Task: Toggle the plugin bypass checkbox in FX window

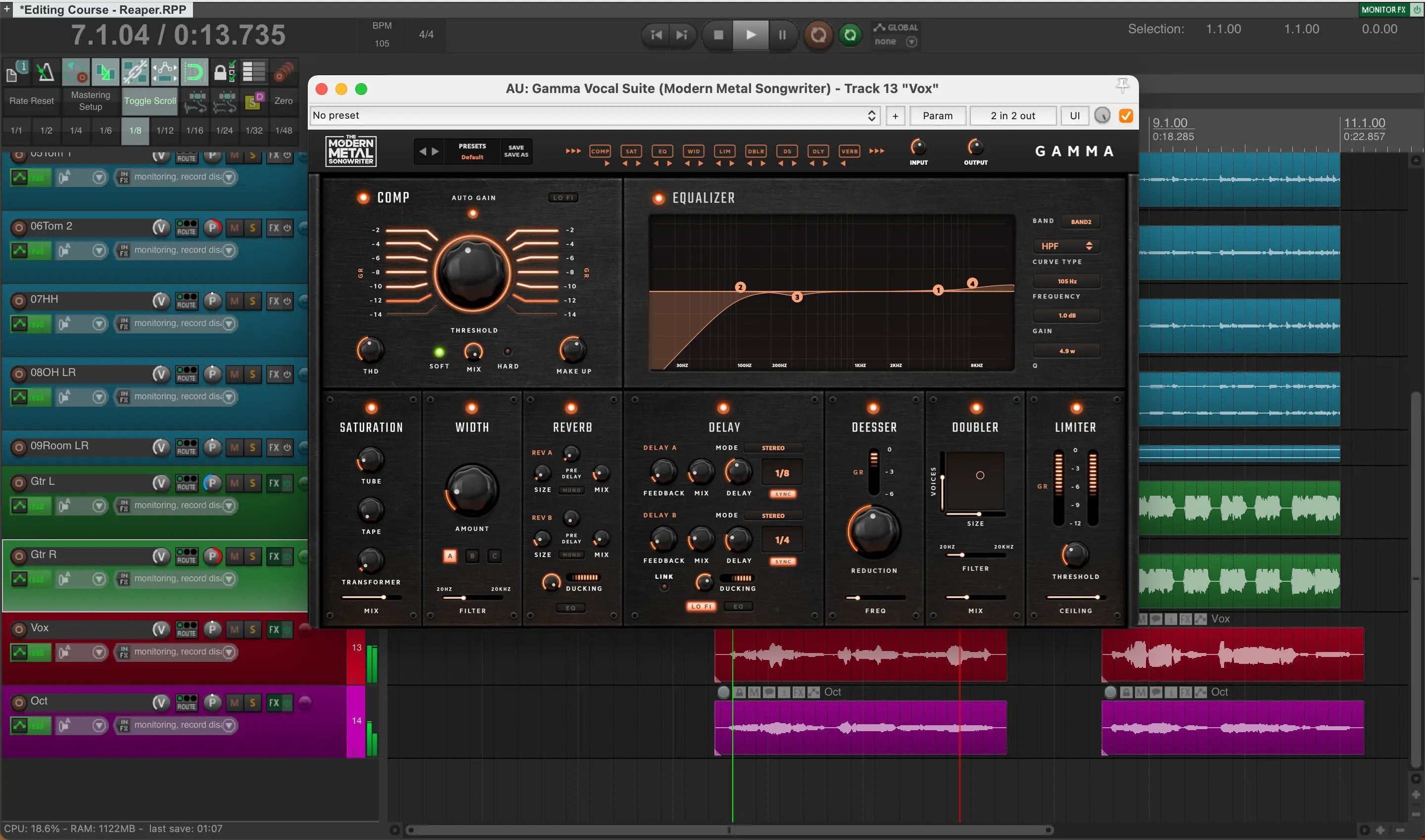Action: (1126, 115)
